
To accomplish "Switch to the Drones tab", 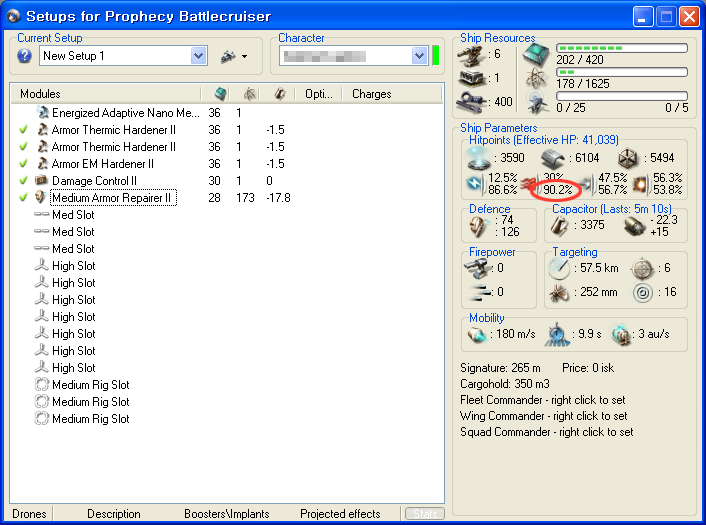I will (x=29, y=514).
